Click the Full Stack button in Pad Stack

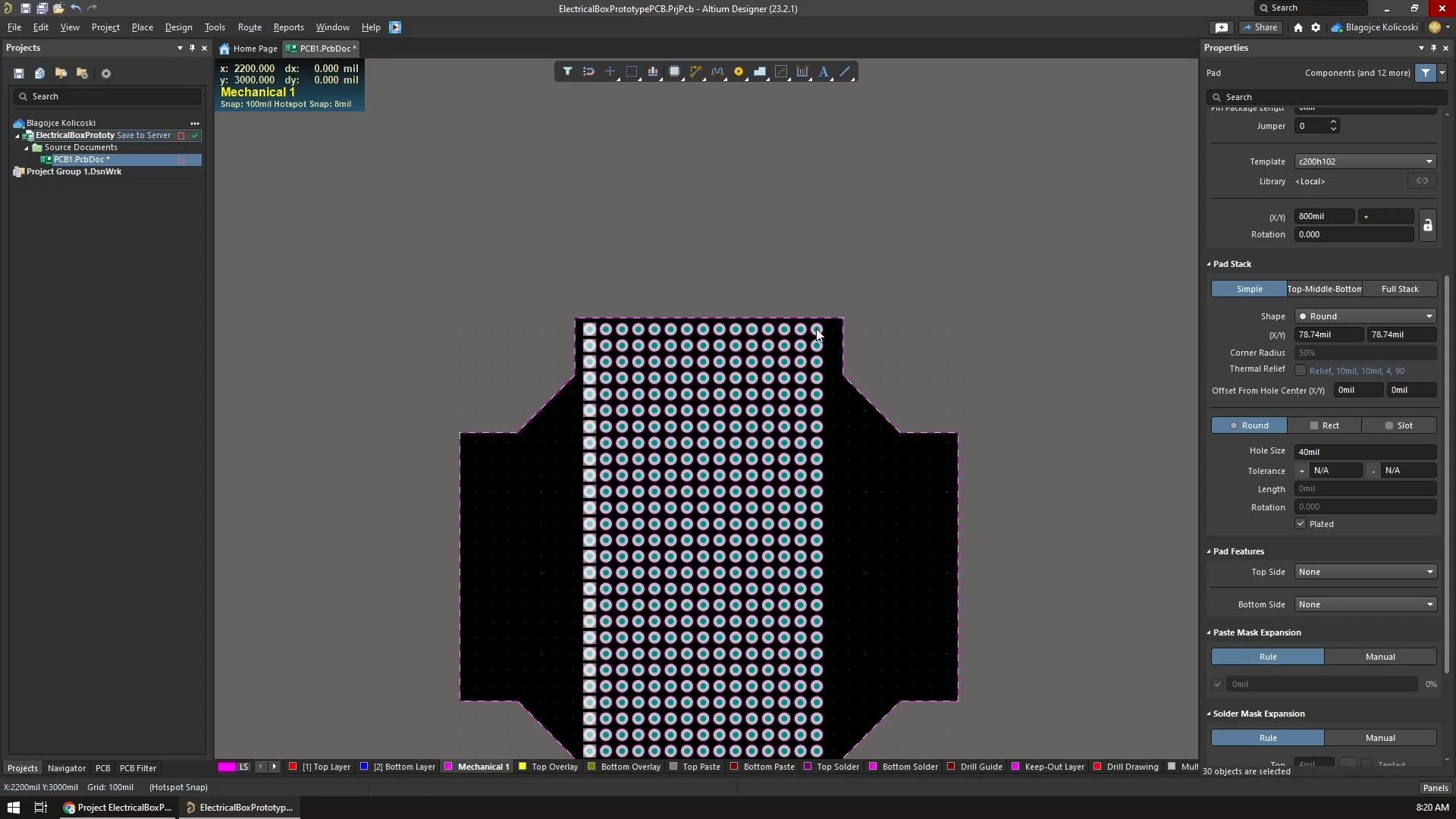click(1399, 289)
